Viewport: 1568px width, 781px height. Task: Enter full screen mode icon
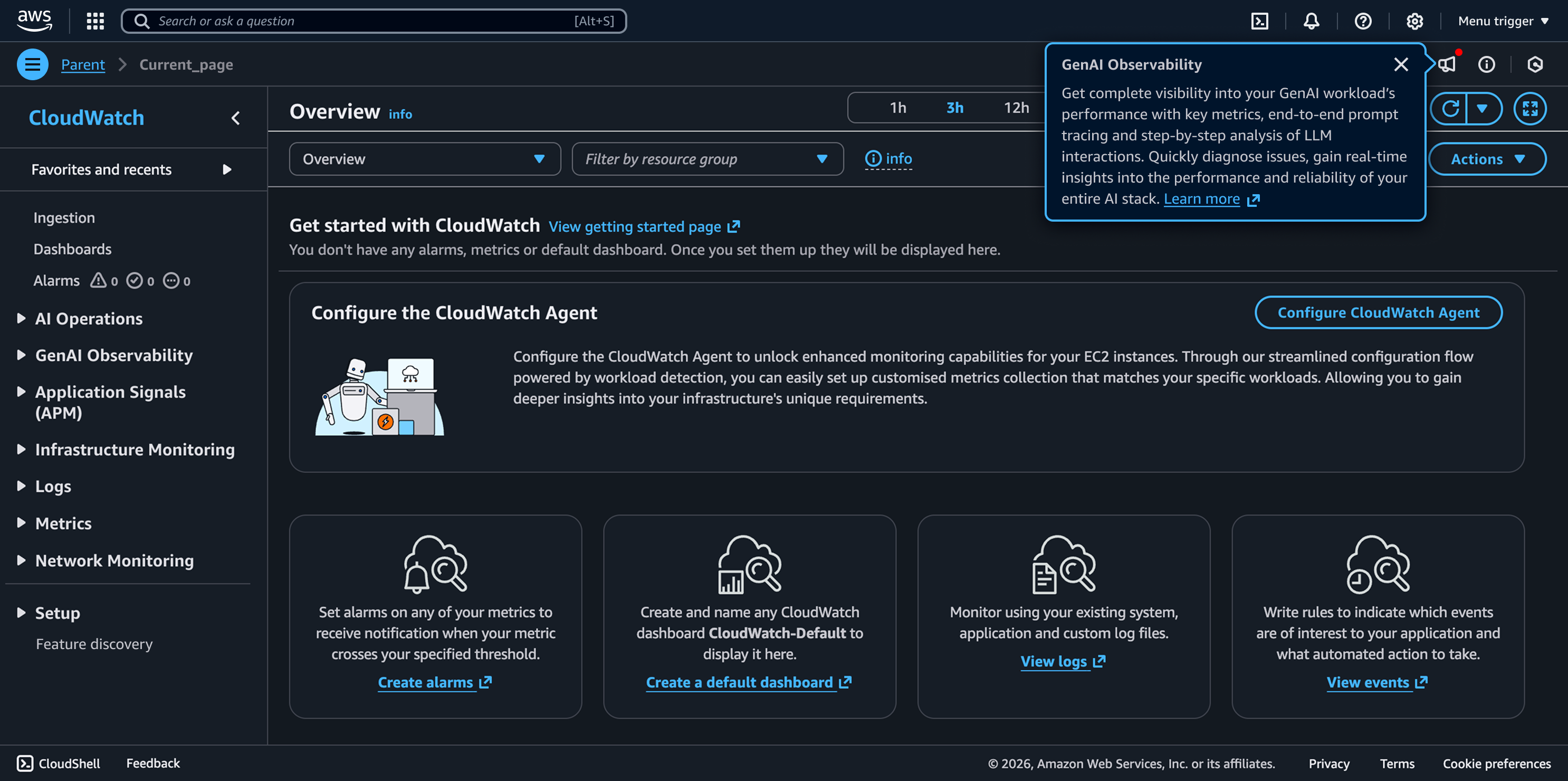(1529, 108)
